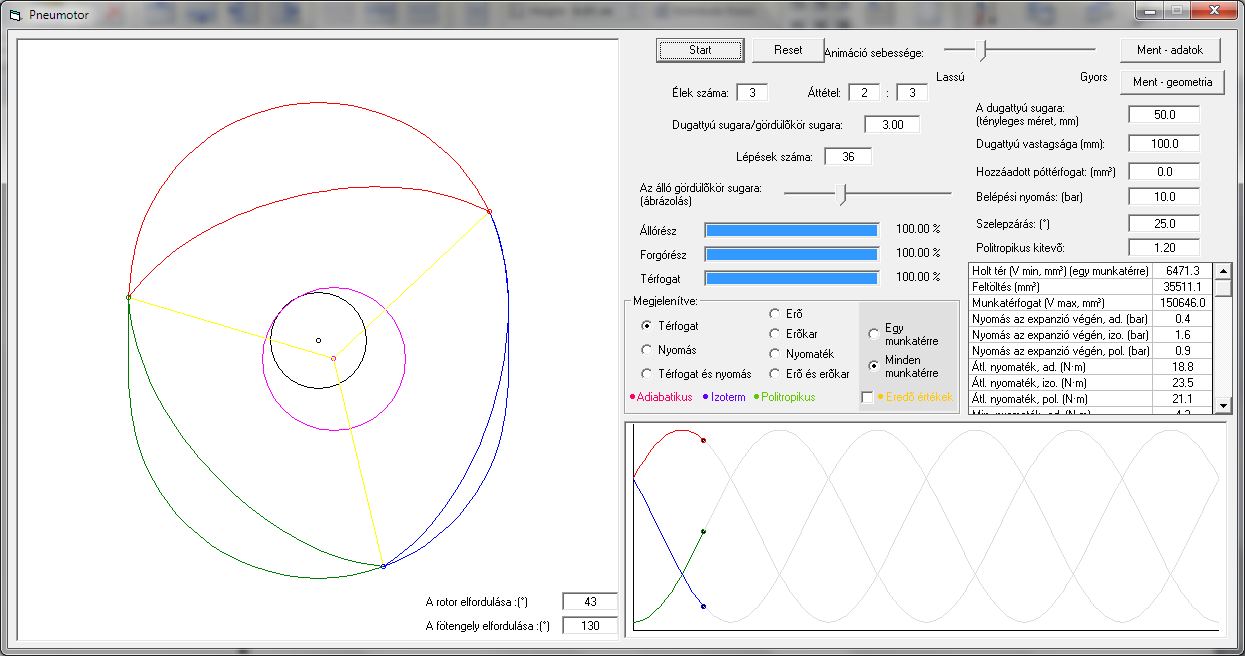Viewport: 1245px width, 656px height.
Task: Select the Minden munkatérre radio button
Action: pos(874,366)
